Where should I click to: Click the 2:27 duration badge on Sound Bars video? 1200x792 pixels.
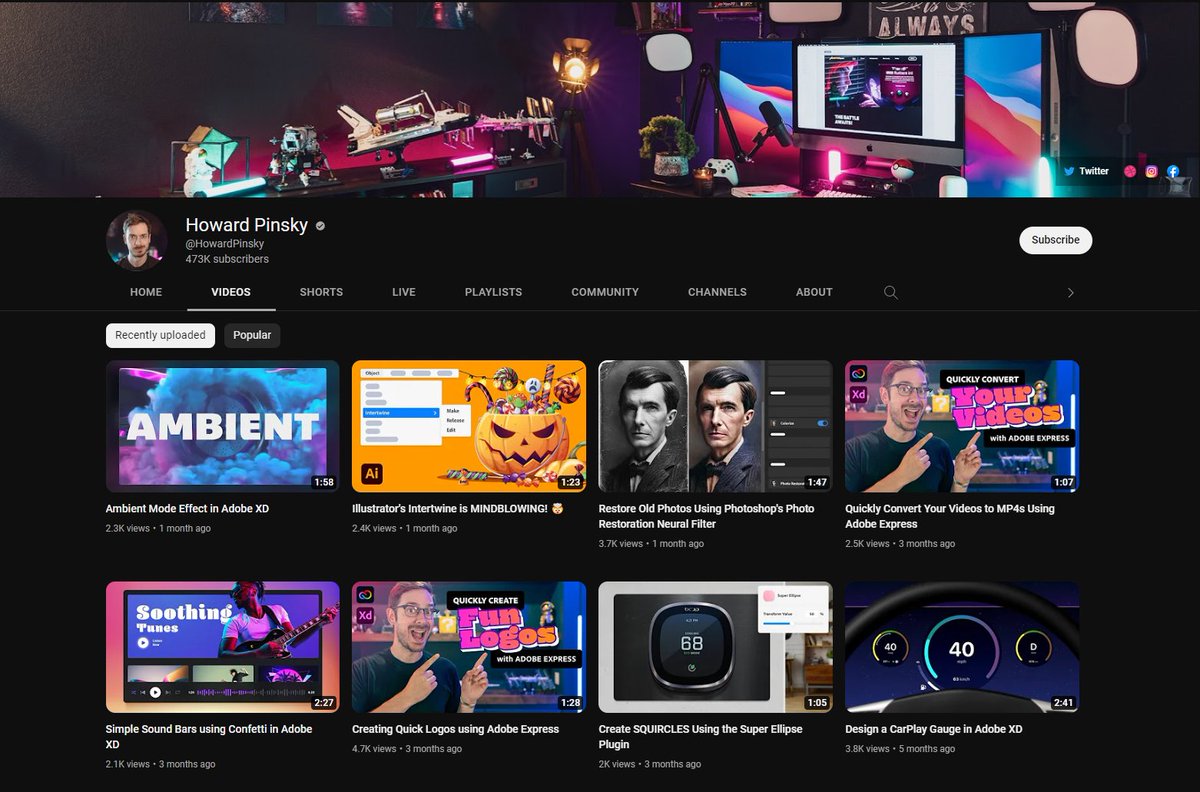tap(323, 703)
